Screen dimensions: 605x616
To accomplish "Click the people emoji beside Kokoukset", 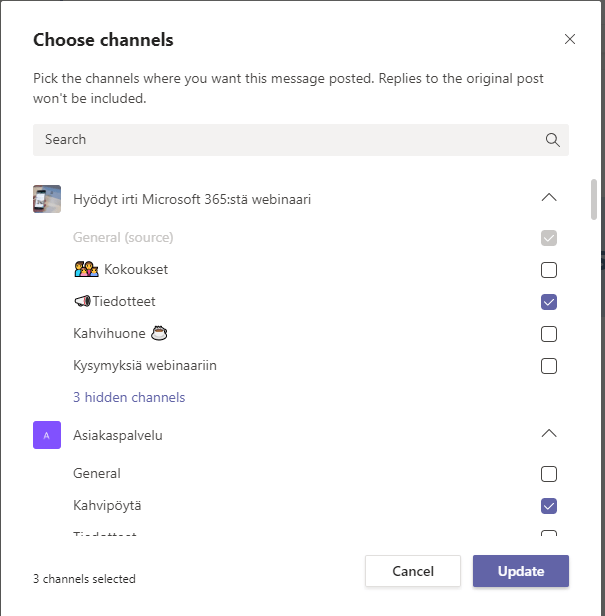I will click(85, 270).
